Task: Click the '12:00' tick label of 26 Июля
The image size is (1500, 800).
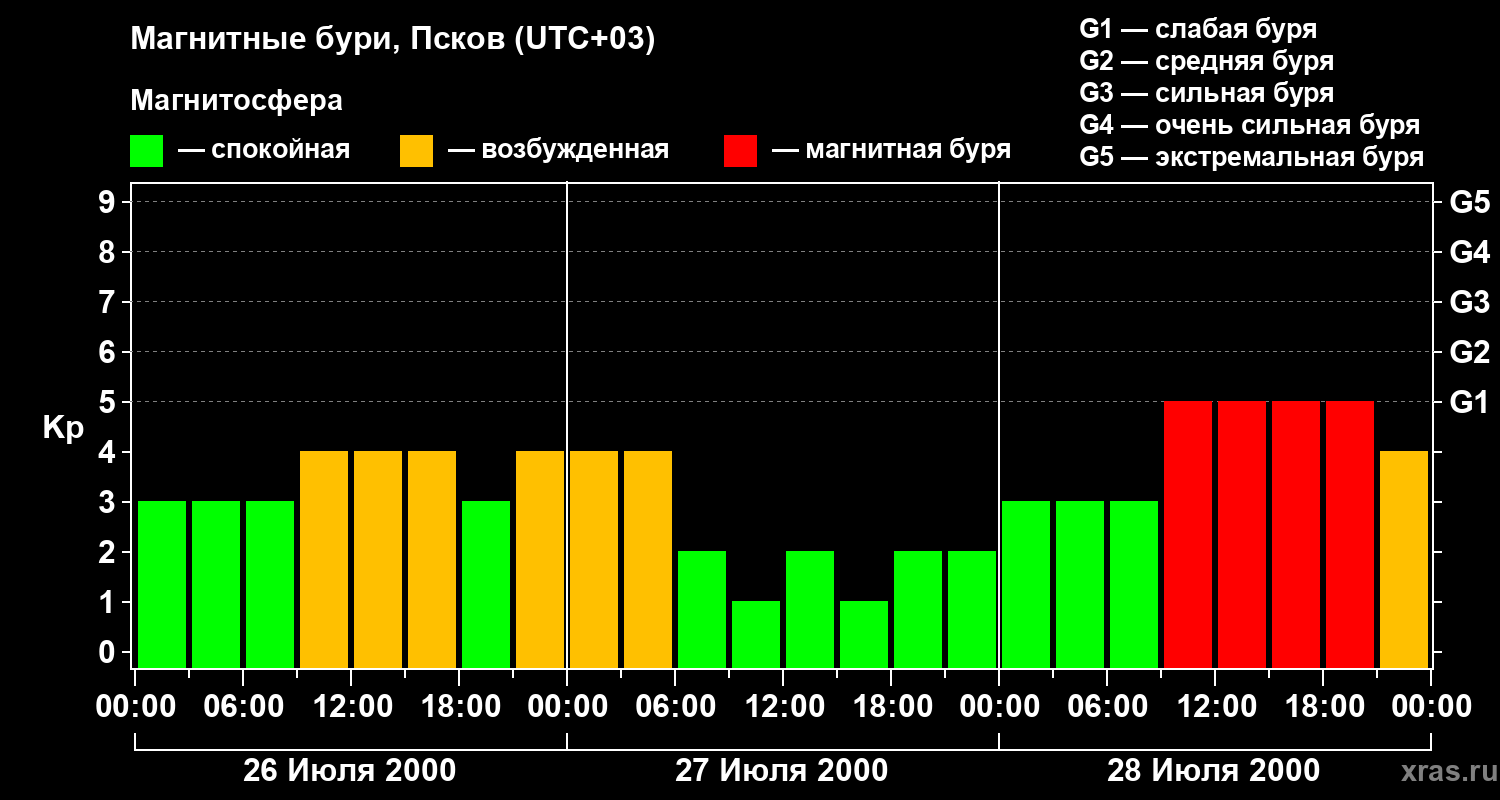Action: pyautogui.click(x=351, y=707)
